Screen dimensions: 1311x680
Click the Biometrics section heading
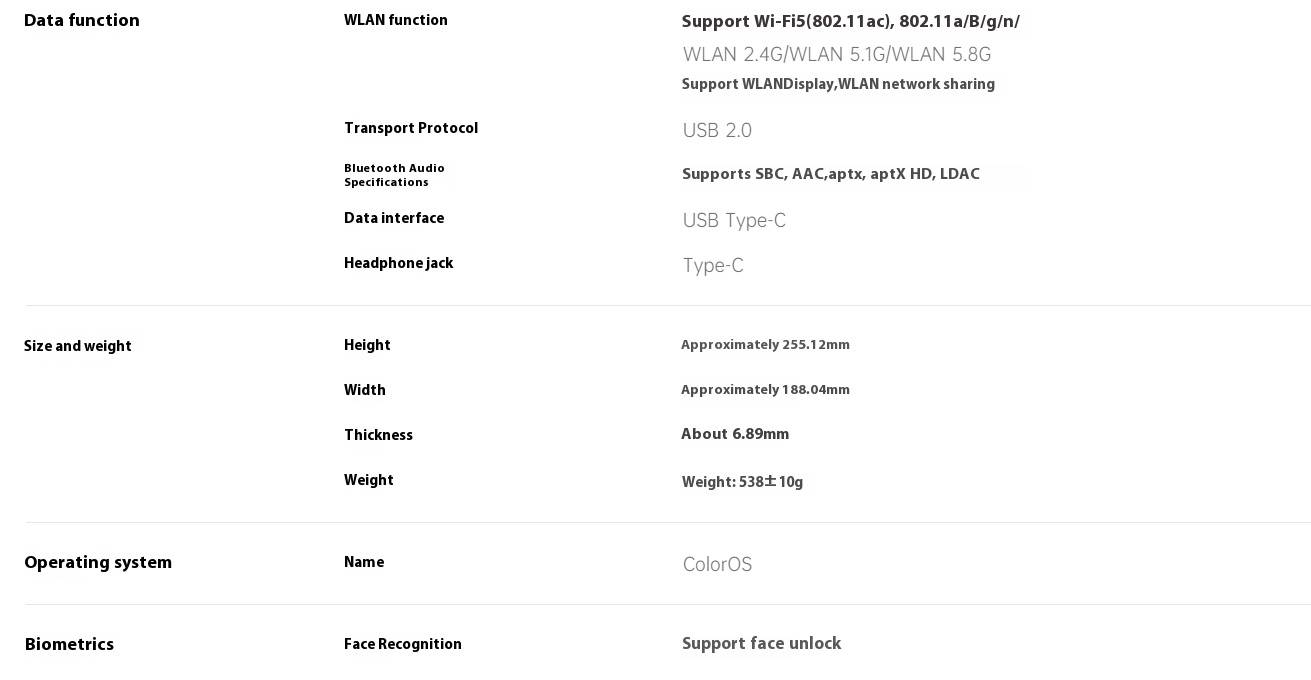69,644
